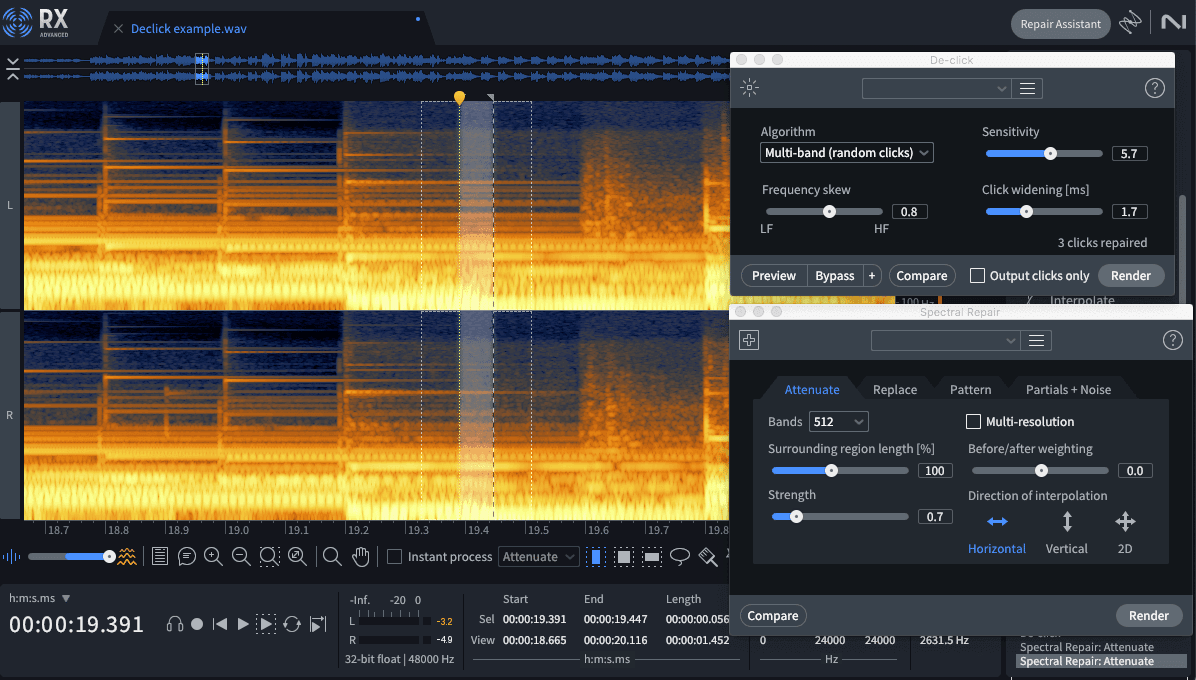
Task: Edit the Sensitivity value 5.7
Action: (1129, 153)
